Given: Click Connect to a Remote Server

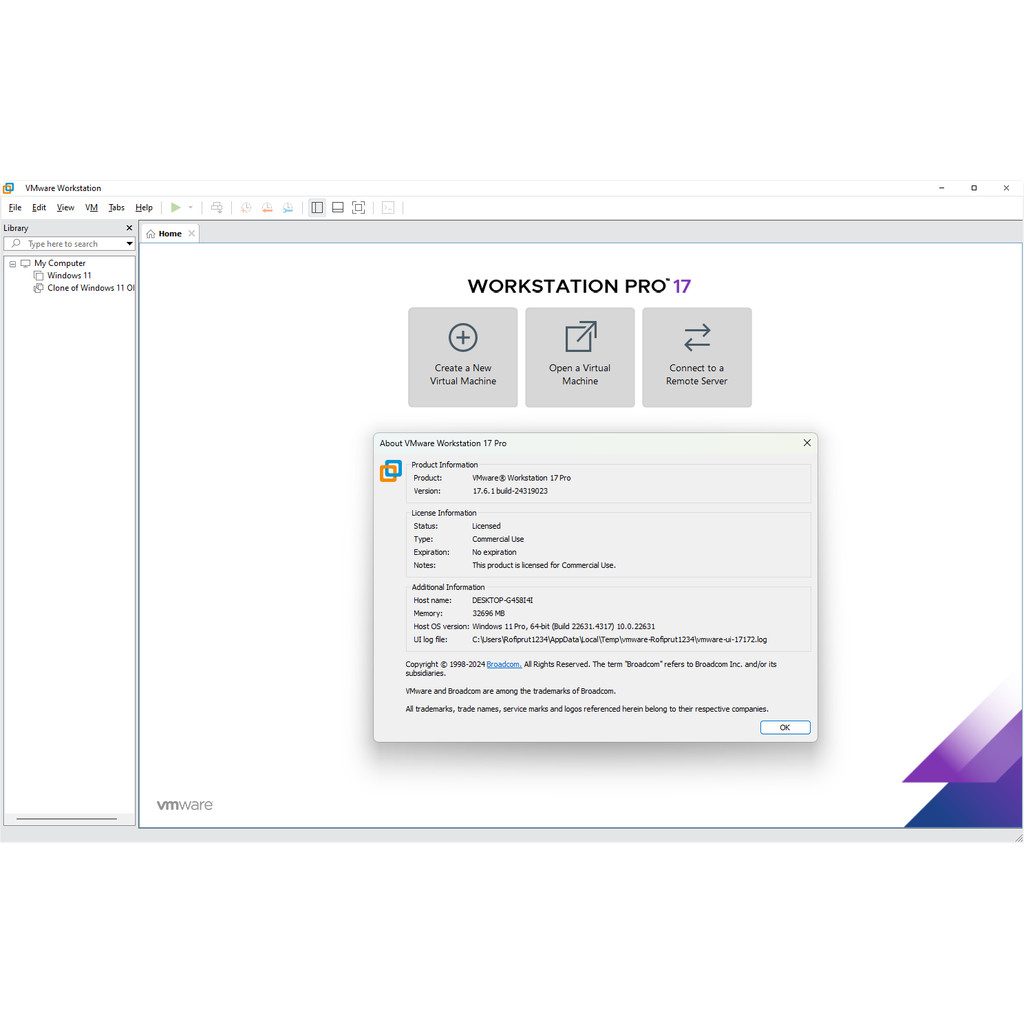Looking at the screenshot, I should [697, 357].
